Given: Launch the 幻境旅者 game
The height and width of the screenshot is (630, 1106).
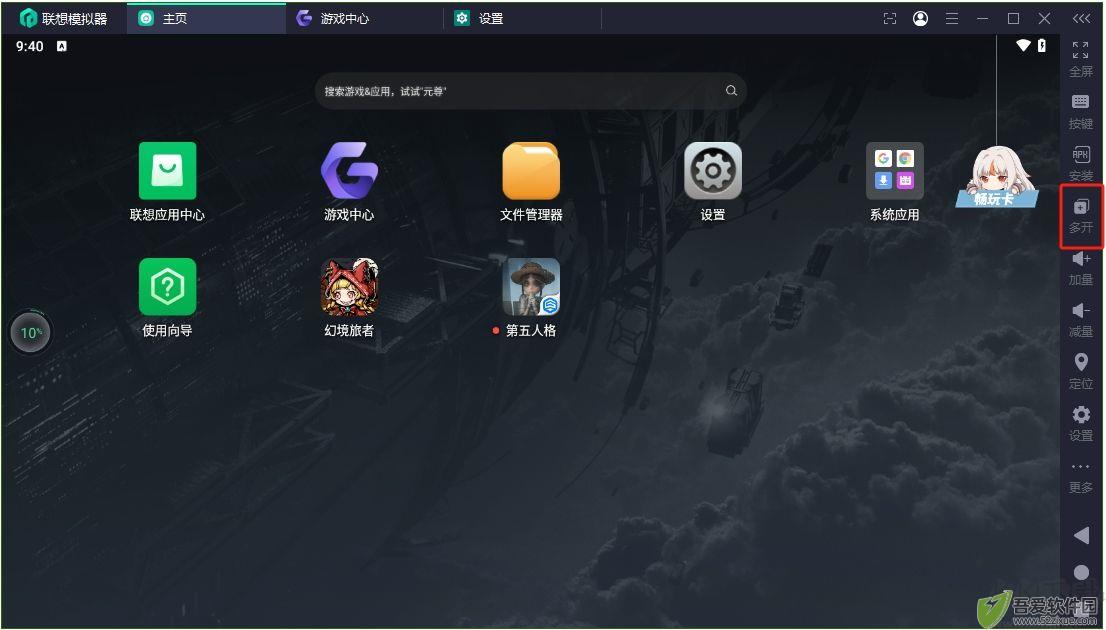Looking at the screenshot, I should [349, 286].
